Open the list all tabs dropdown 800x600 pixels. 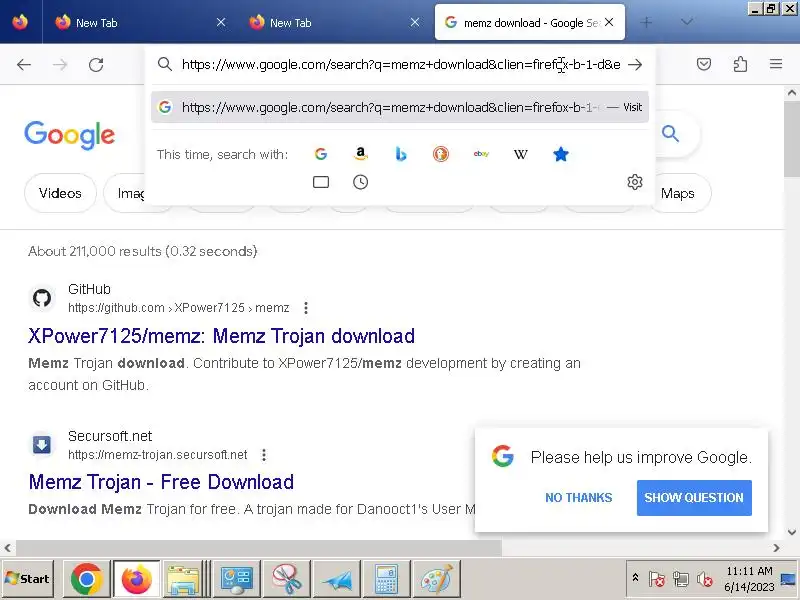(687, 22)
